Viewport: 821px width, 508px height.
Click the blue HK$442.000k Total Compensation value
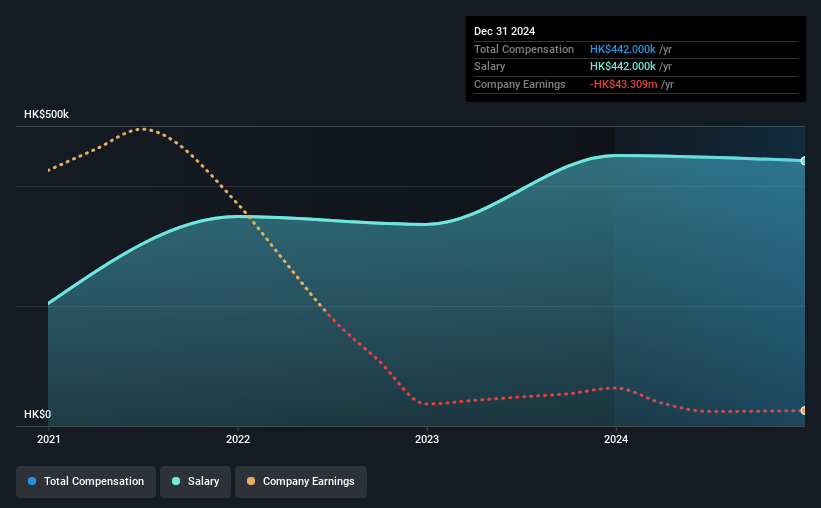pyautogui.click(x=623, y=49)
